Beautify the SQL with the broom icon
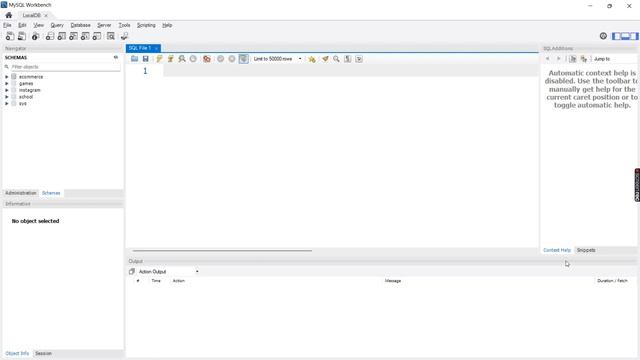The height and width of the screenshot is (360, 640). [325, 59]
